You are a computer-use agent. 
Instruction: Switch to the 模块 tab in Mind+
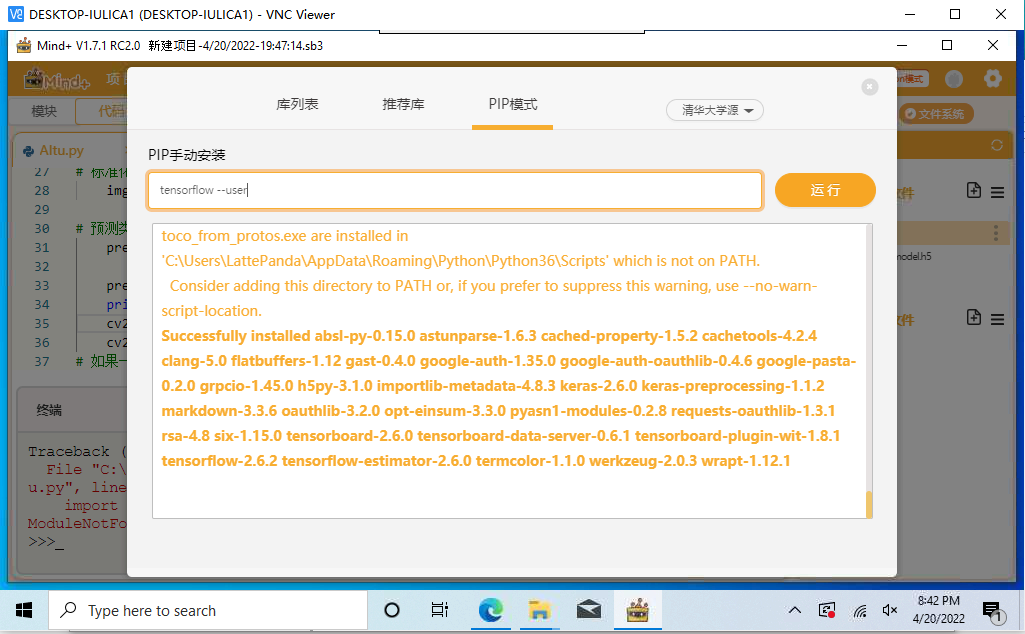tap(44, 111)
